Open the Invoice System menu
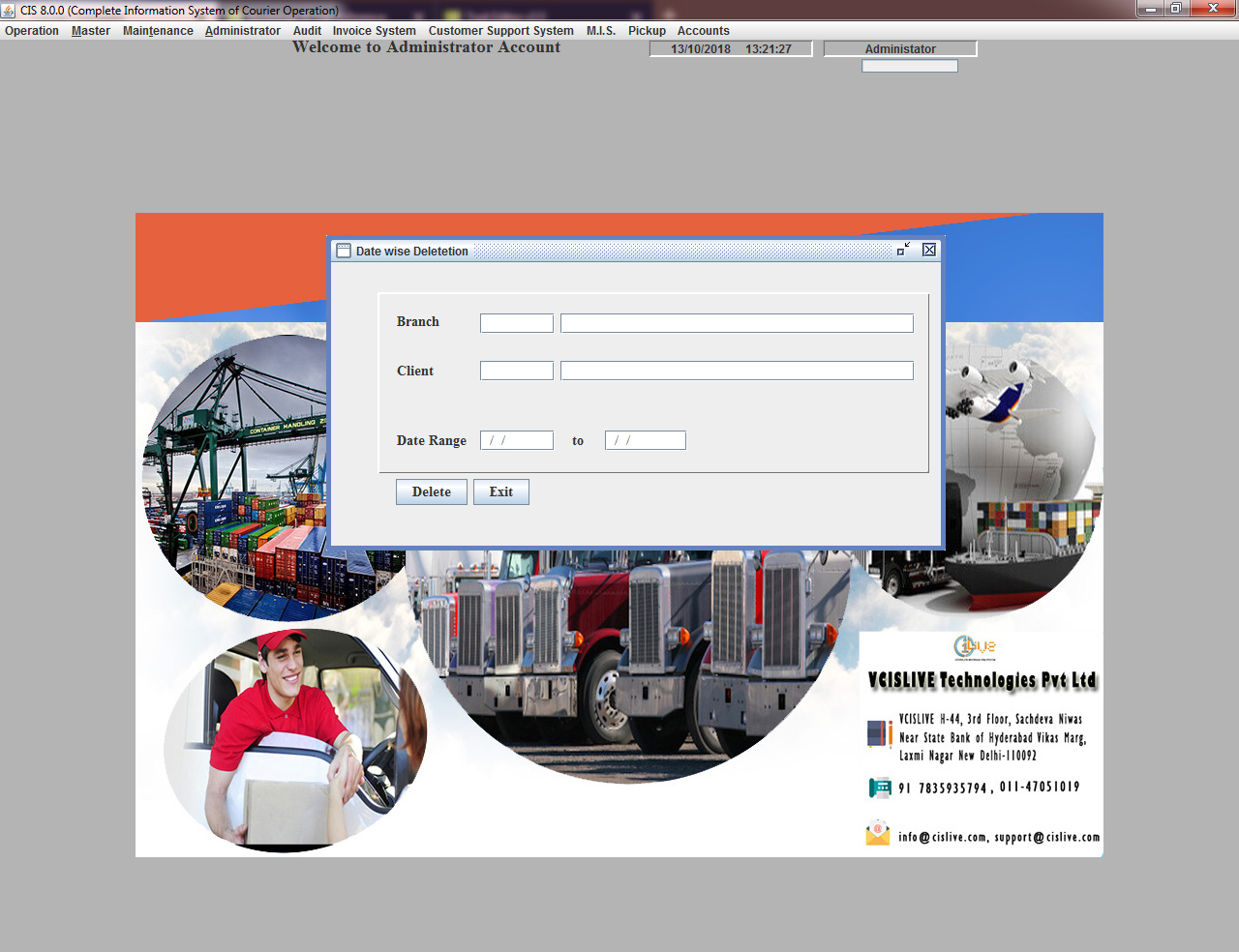Viewport: 1239px width, 952px height. [375, 31]
